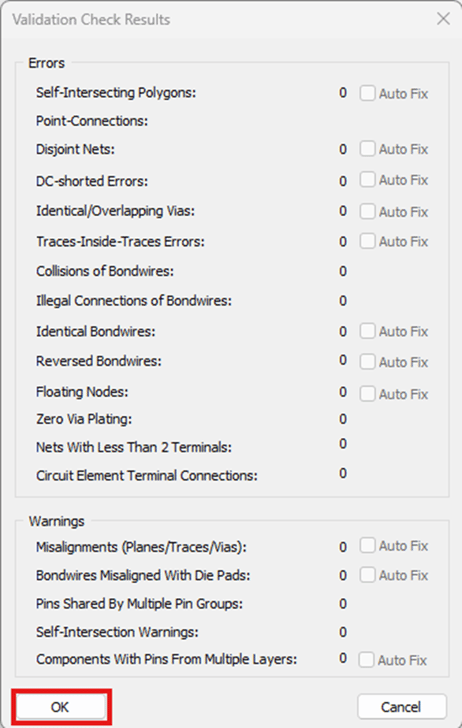Click the Pins Shared By Multiple Pin Groups label
Viewport: 462px width, 728px height.
click(139, 604)
